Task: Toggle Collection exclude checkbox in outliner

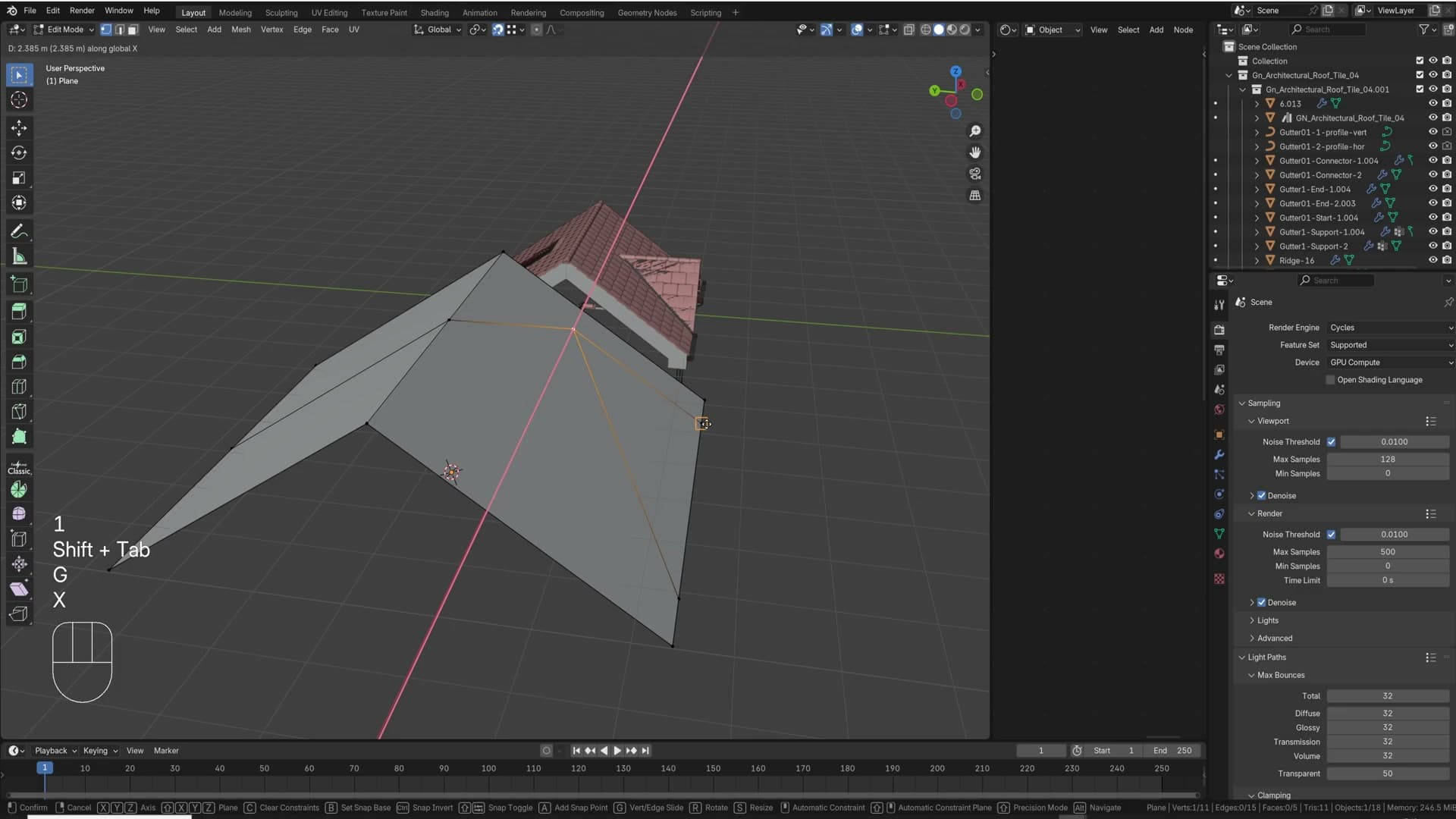Action: (x=1420, y=61)
